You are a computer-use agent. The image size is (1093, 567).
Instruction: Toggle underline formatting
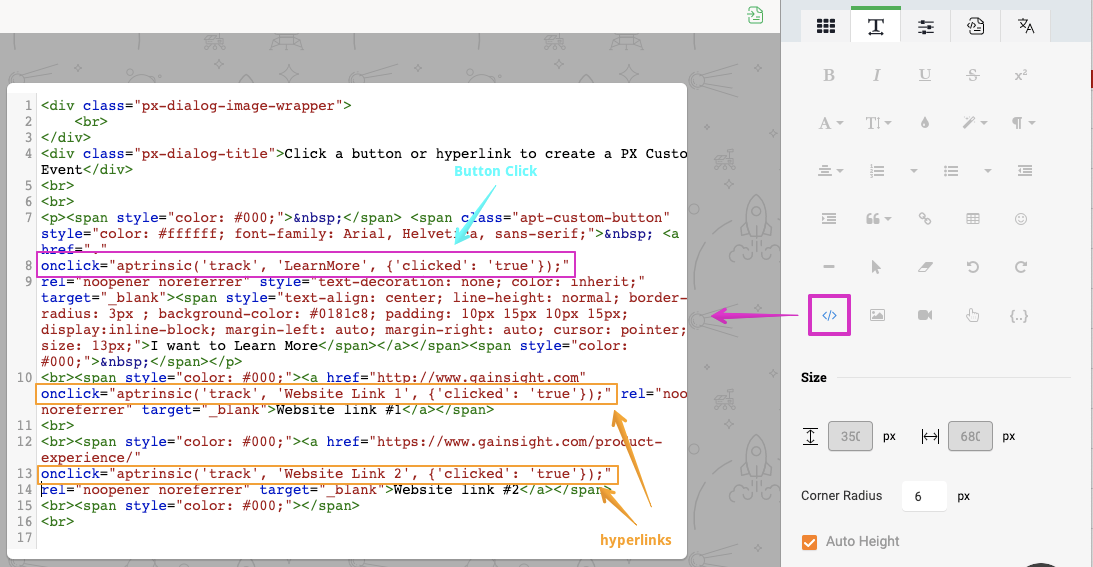pos(925,75)
